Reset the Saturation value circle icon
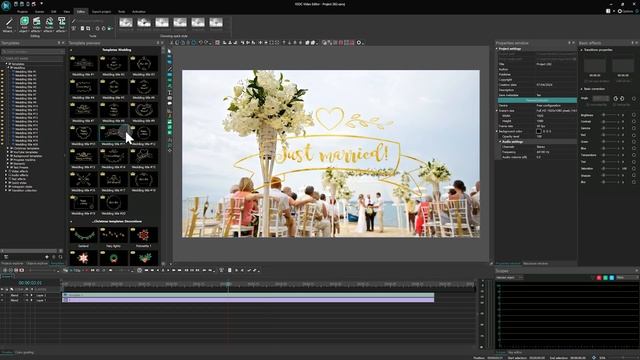Screen dimensions: 640x360 634,169
